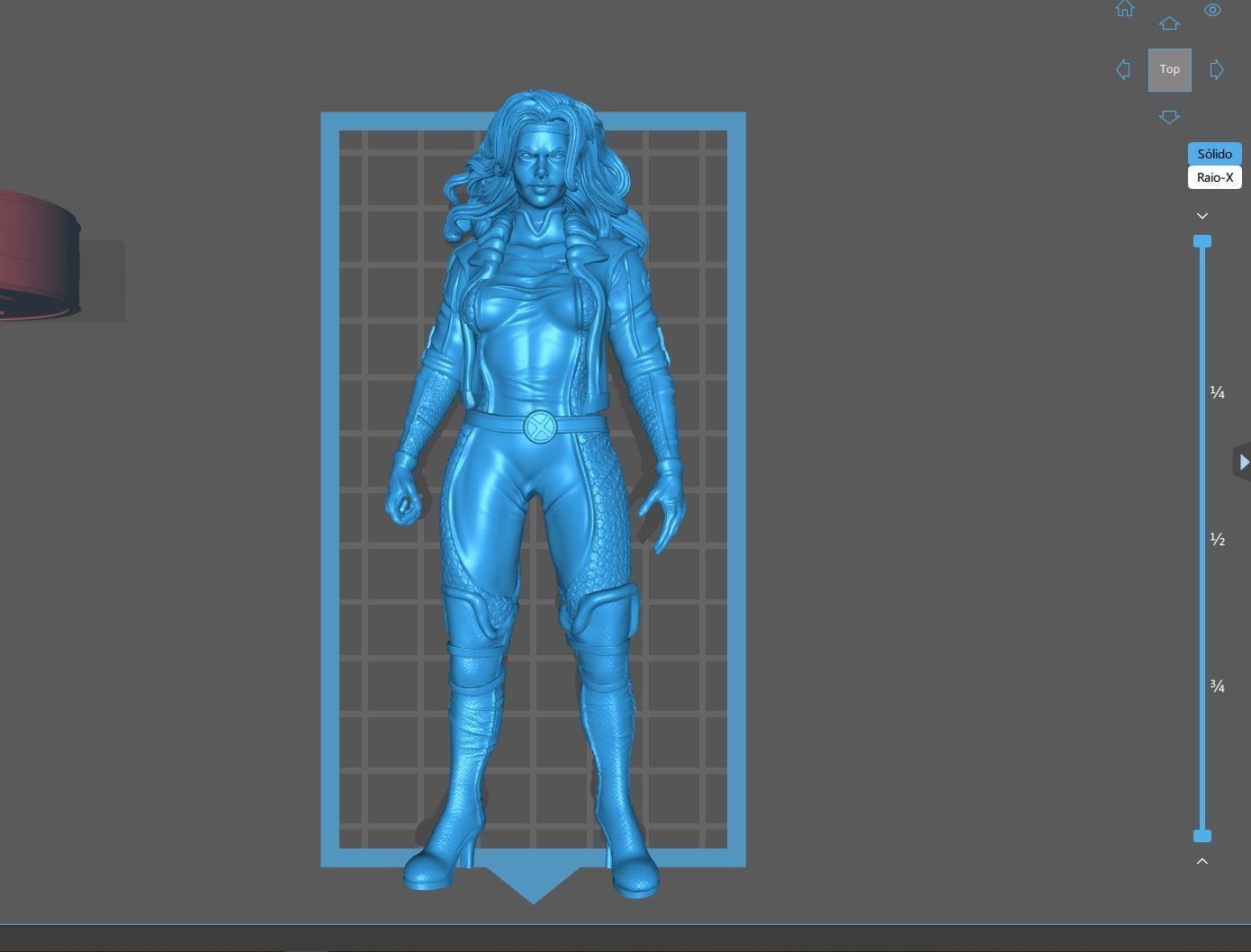Rotate view right with the right arrow
Screen dimensions: 1251x952
click(x=1217, y=69)
